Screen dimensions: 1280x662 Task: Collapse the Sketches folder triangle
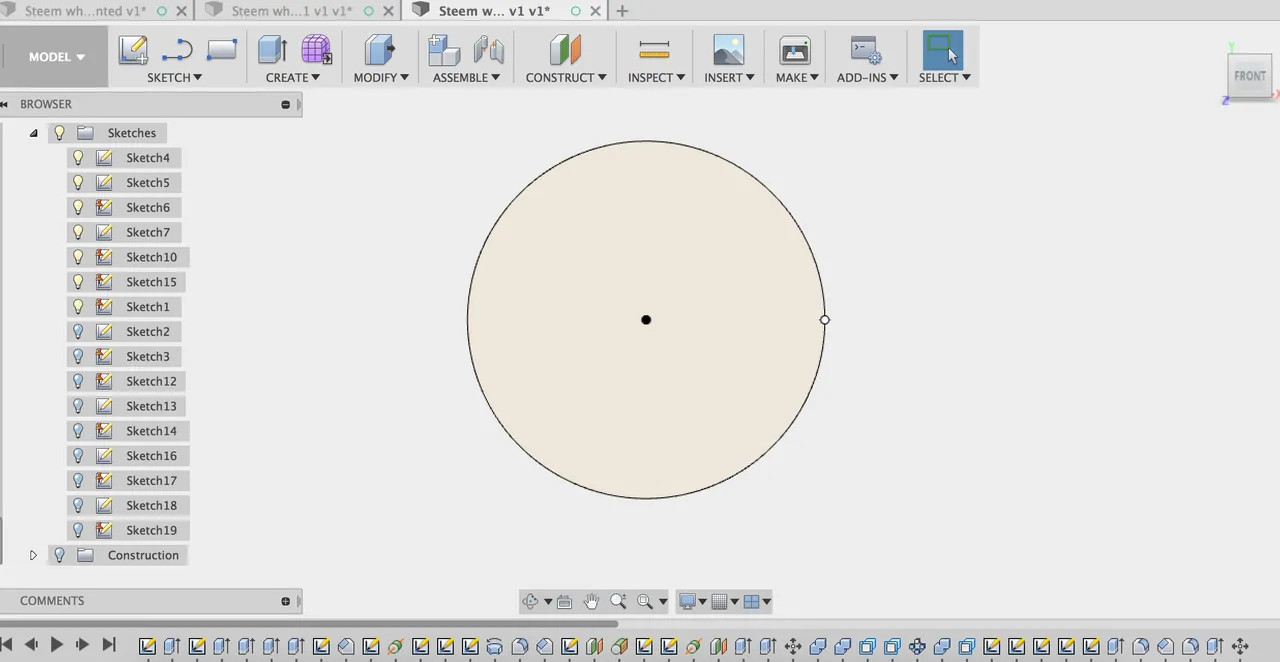click(33, 133)
